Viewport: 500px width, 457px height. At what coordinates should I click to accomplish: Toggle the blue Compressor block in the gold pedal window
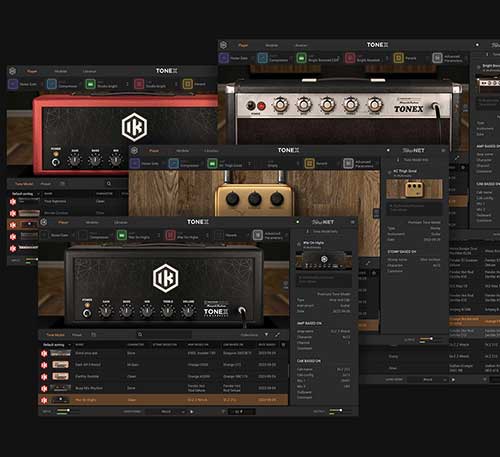tap(174, 163)
